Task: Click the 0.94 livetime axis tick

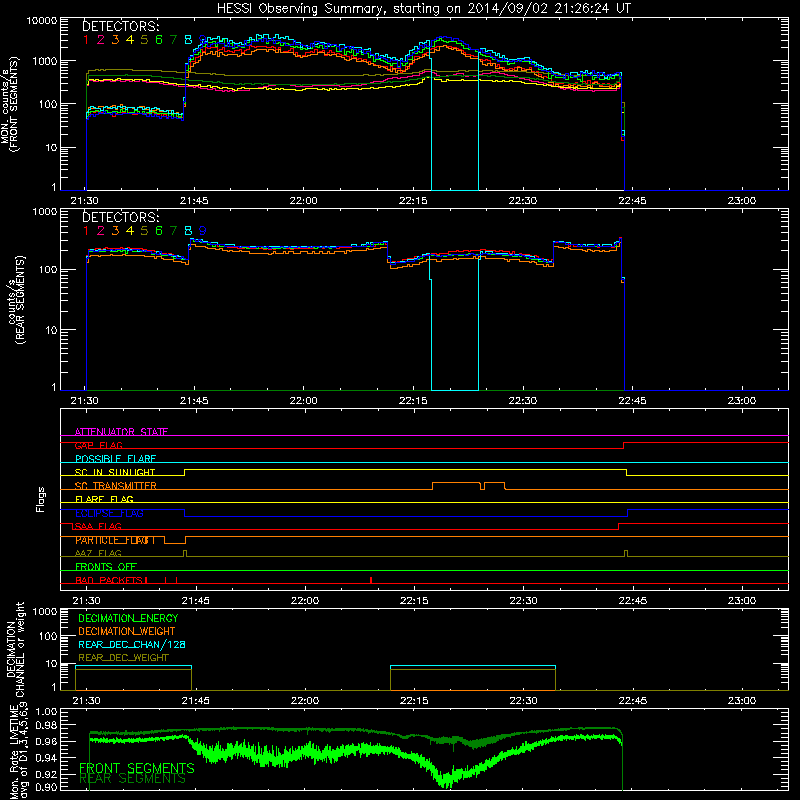Action: click(47, 758)
